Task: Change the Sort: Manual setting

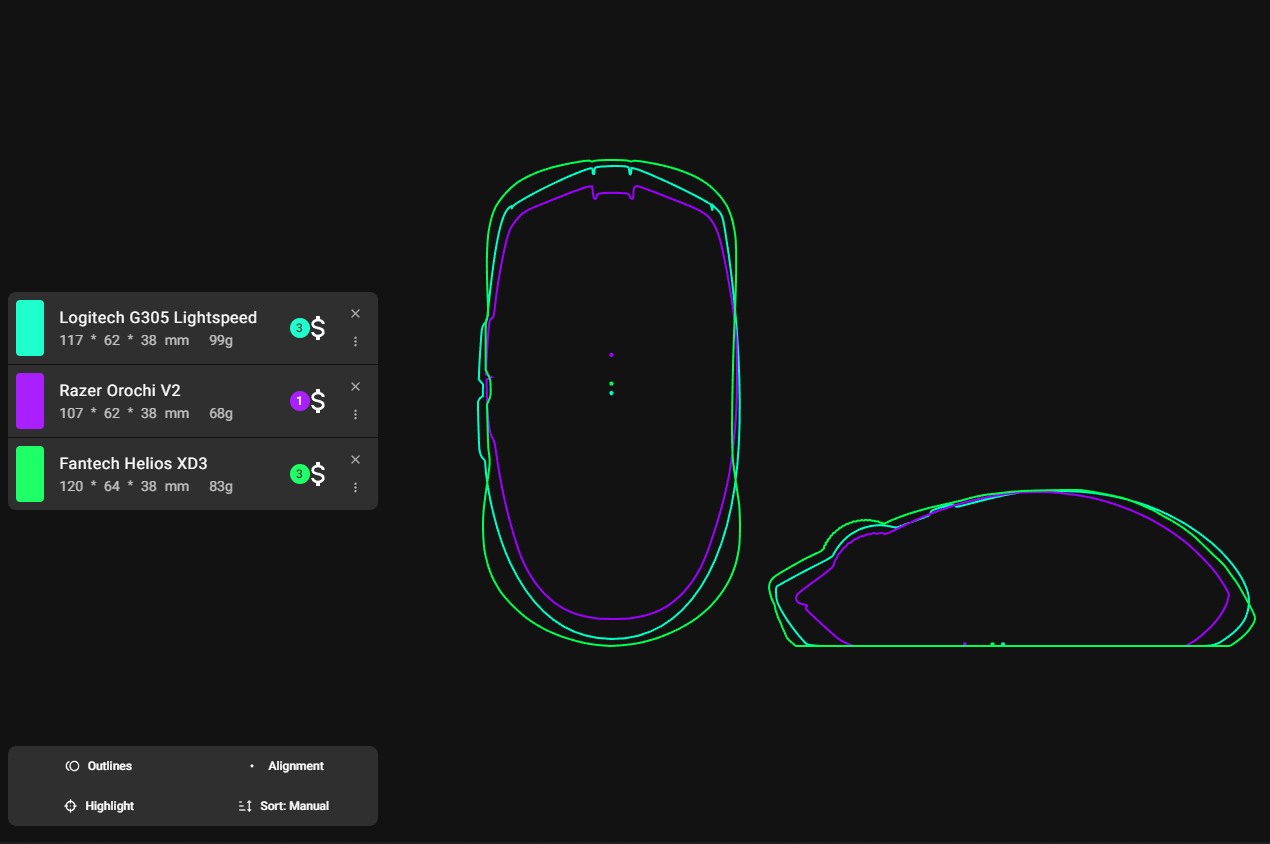Action: click(284, 806)
